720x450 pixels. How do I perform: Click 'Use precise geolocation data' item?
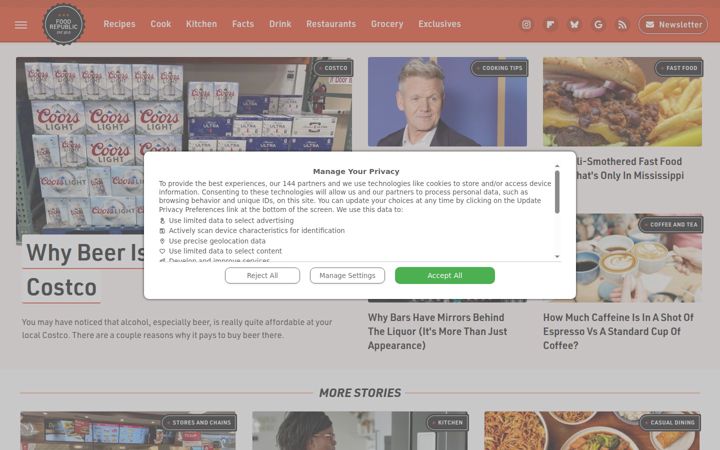(x=217, y=241)
